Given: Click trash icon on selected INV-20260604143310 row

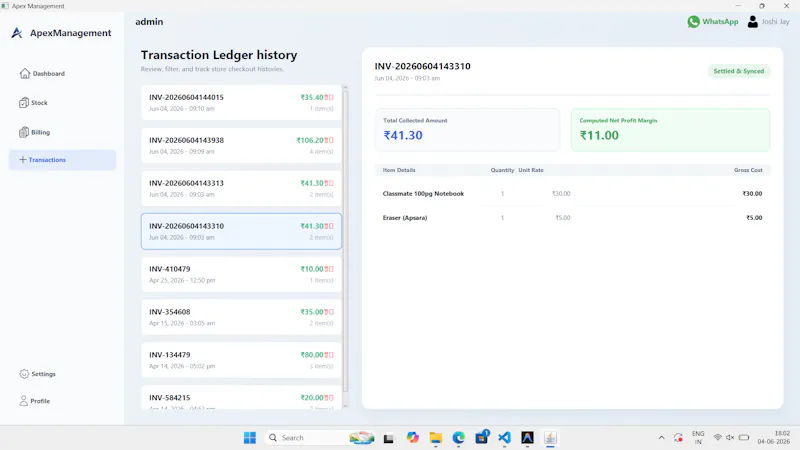Looking at the screenshot, I should (x=329, y=226).
